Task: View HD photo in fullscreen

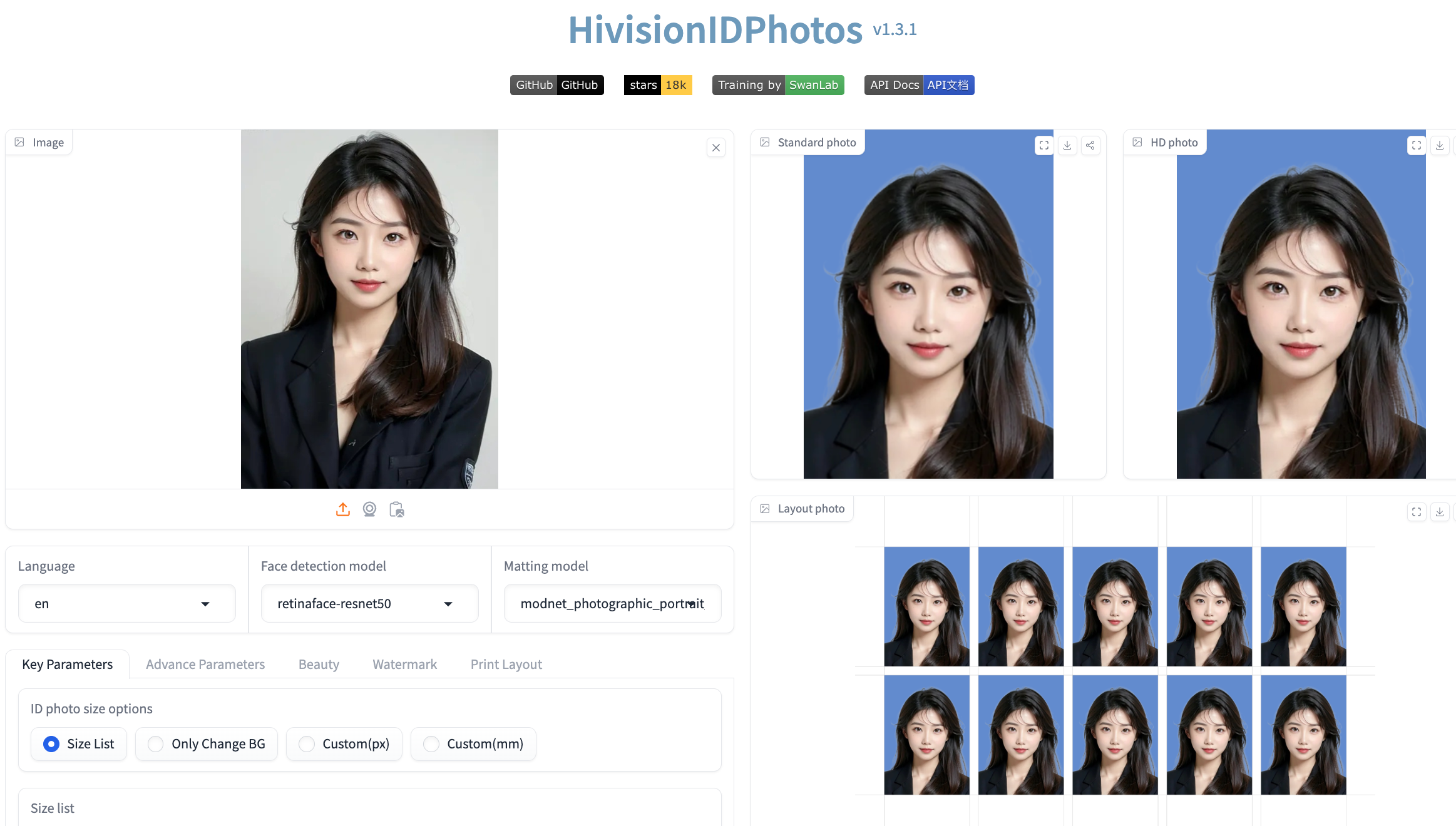Action: click(1417, 145)
